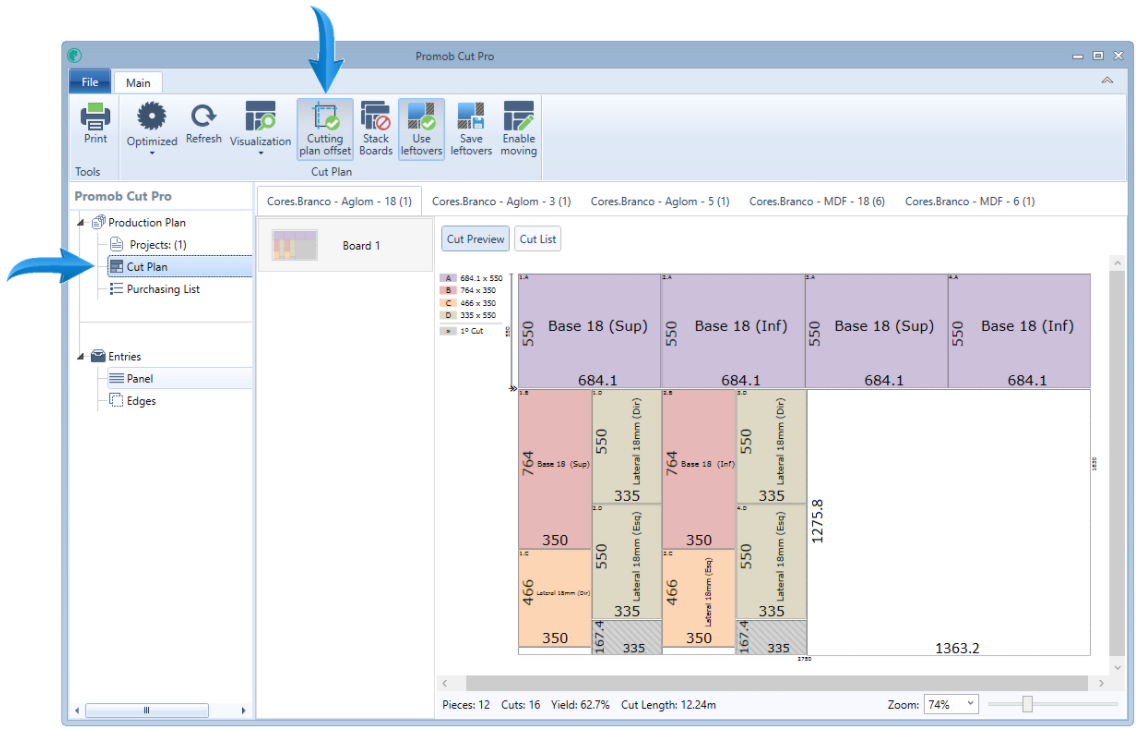Click legend swatch A 684.1 x 550
This screenshot has width=1136, height=730.
pos(448,278)
